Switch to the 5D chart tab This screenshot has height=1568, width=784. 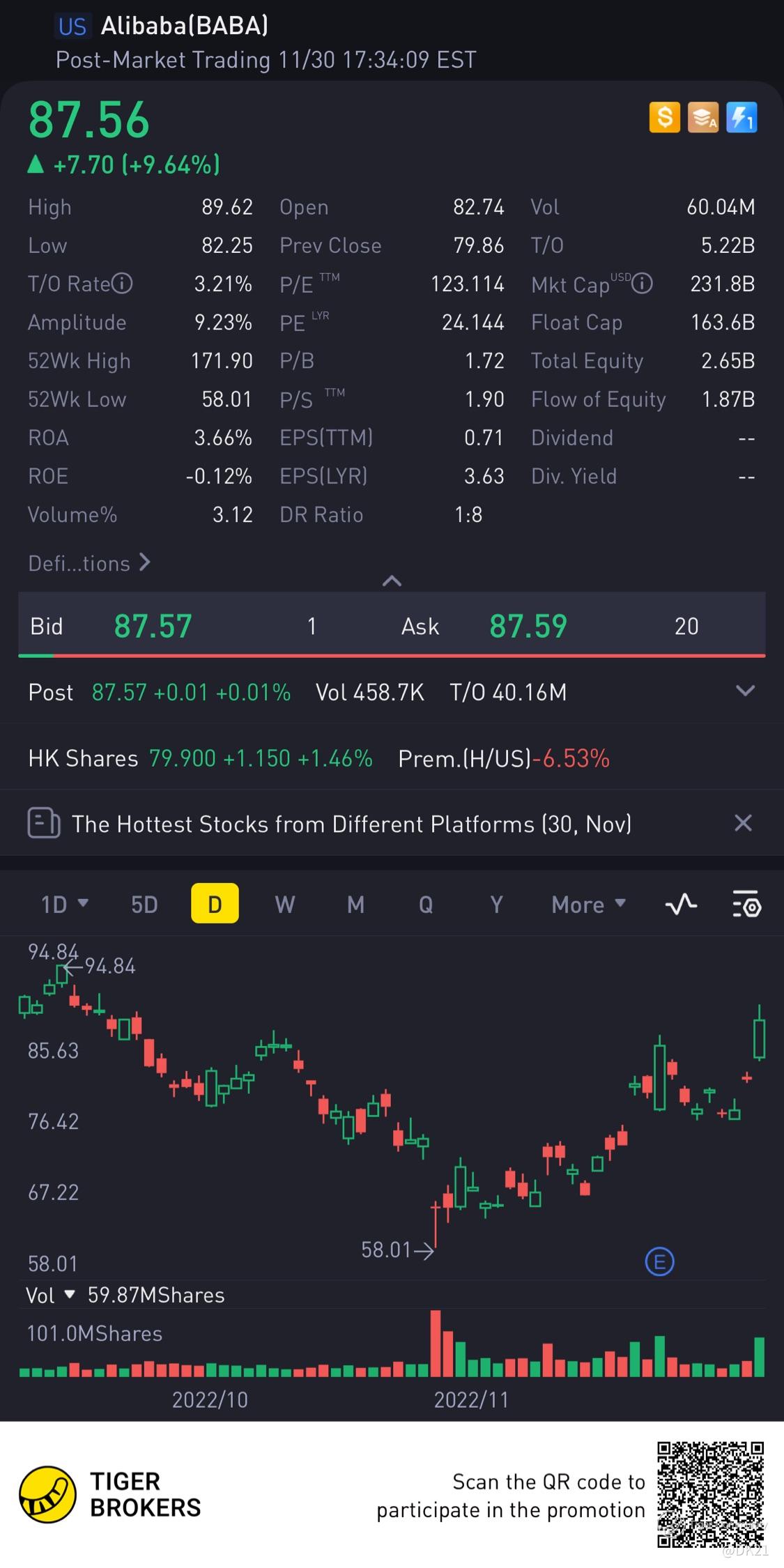[x=144, y=904]
